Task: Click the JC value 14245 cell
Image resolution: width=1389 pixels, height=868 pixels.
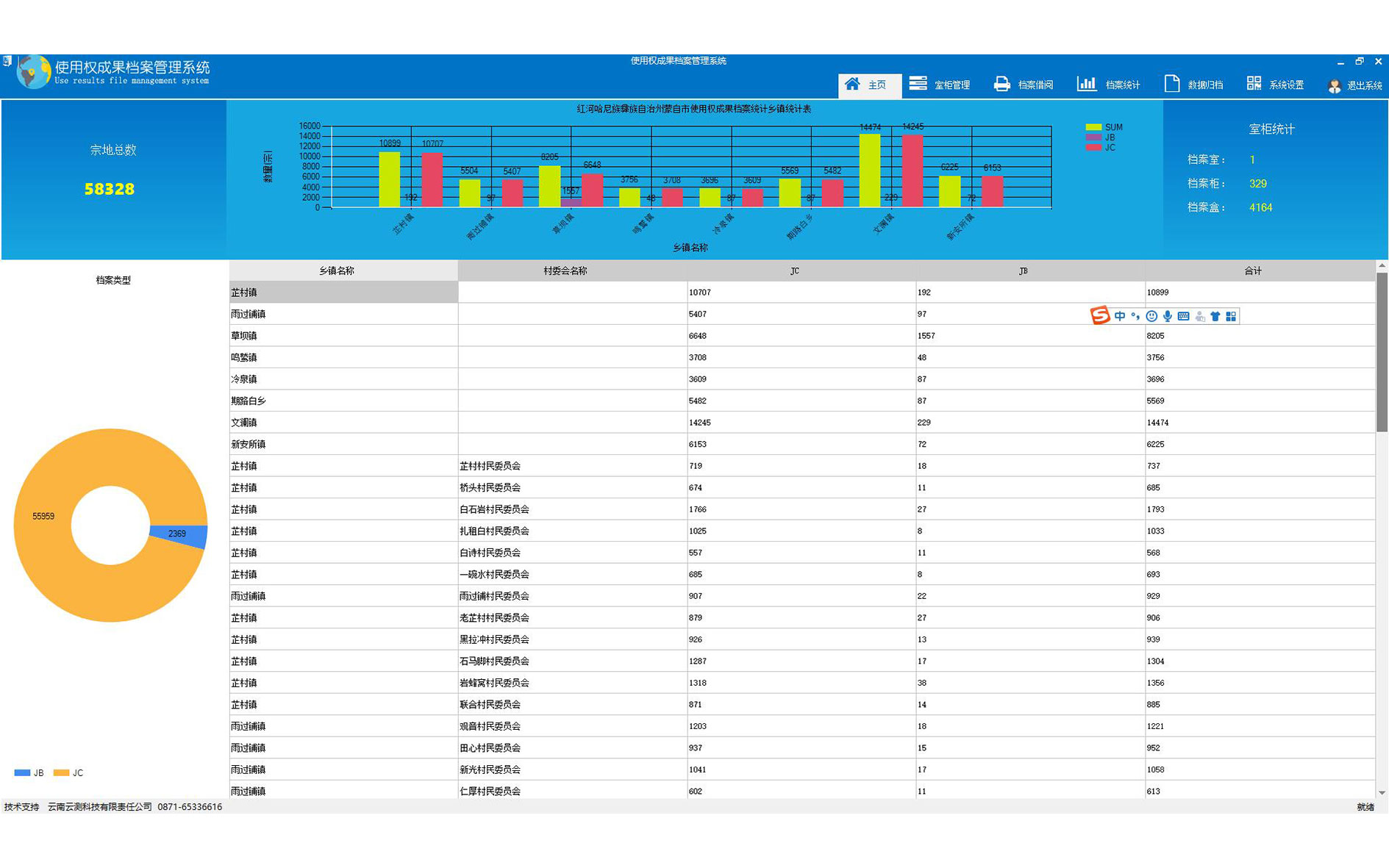Action: [801, 422]
